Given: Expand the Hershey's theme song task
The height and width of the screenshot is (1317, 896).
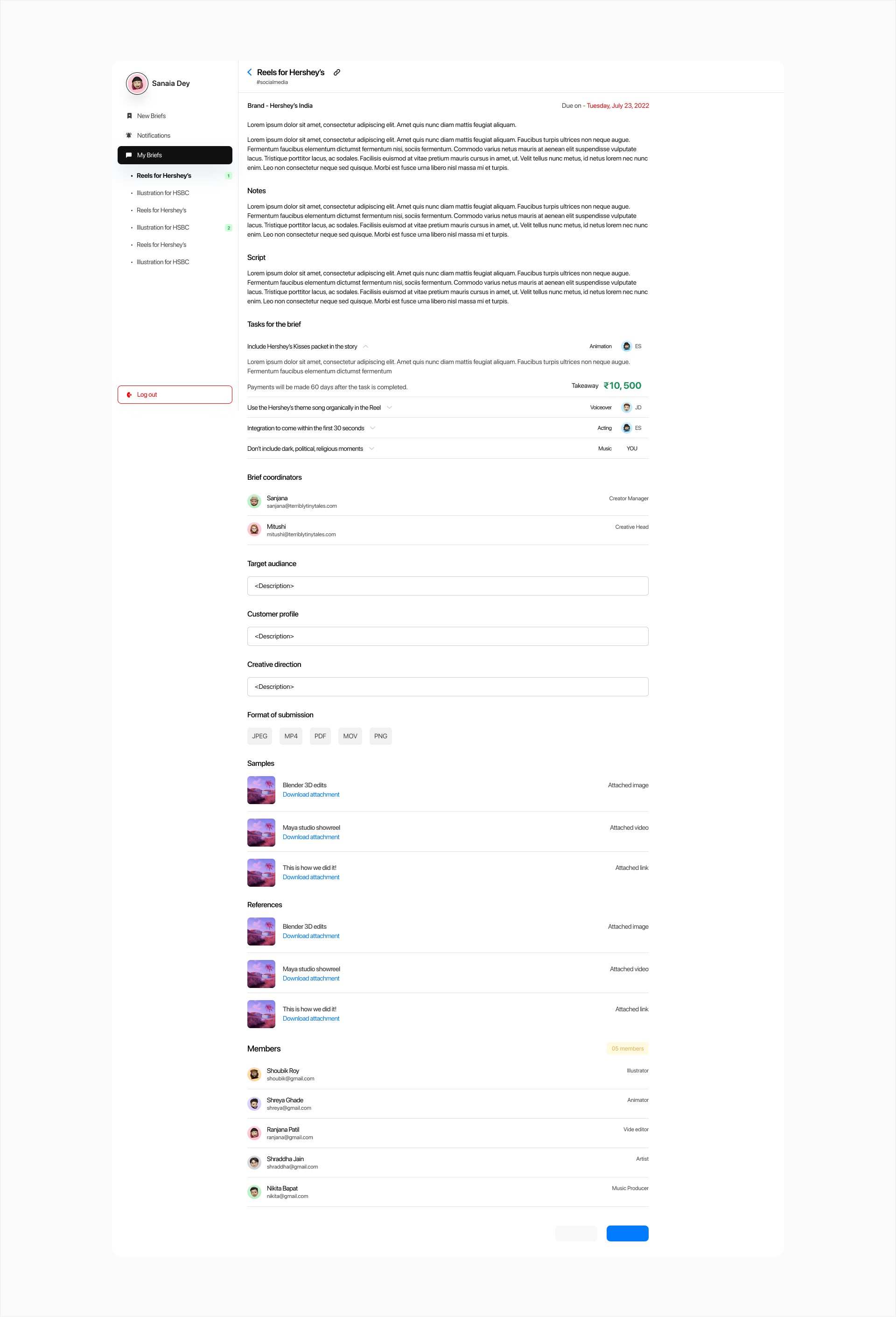Looking at the screenshot, I should [x=389, y=407].
